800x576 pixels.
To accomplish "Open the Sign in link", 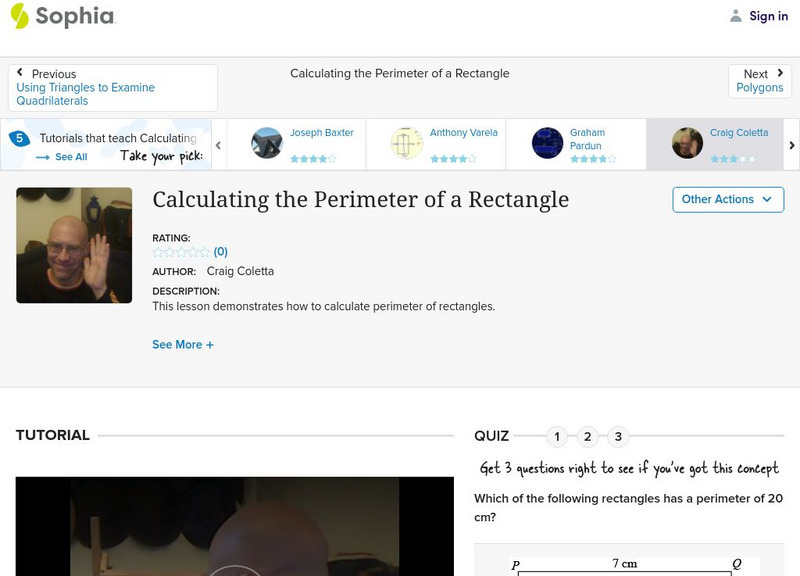I will [768, 16].
